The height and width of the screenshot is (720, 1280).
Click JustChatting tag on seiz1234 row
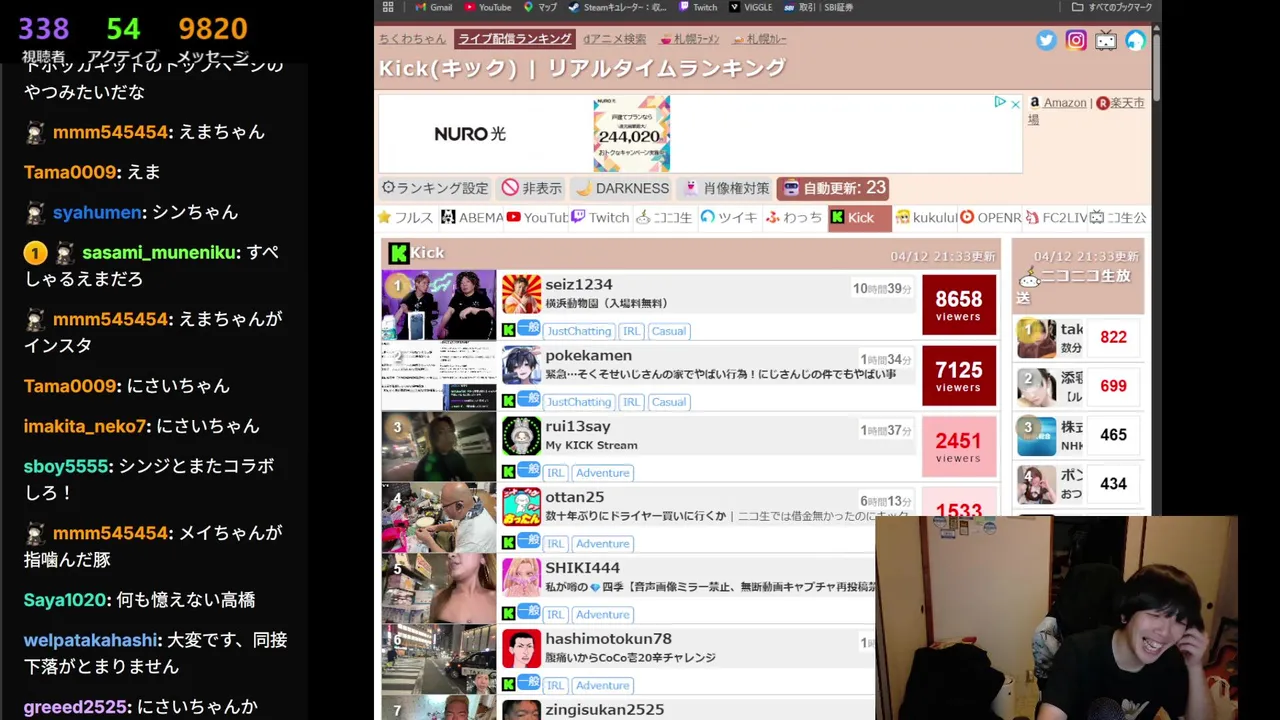click(579, 331)
